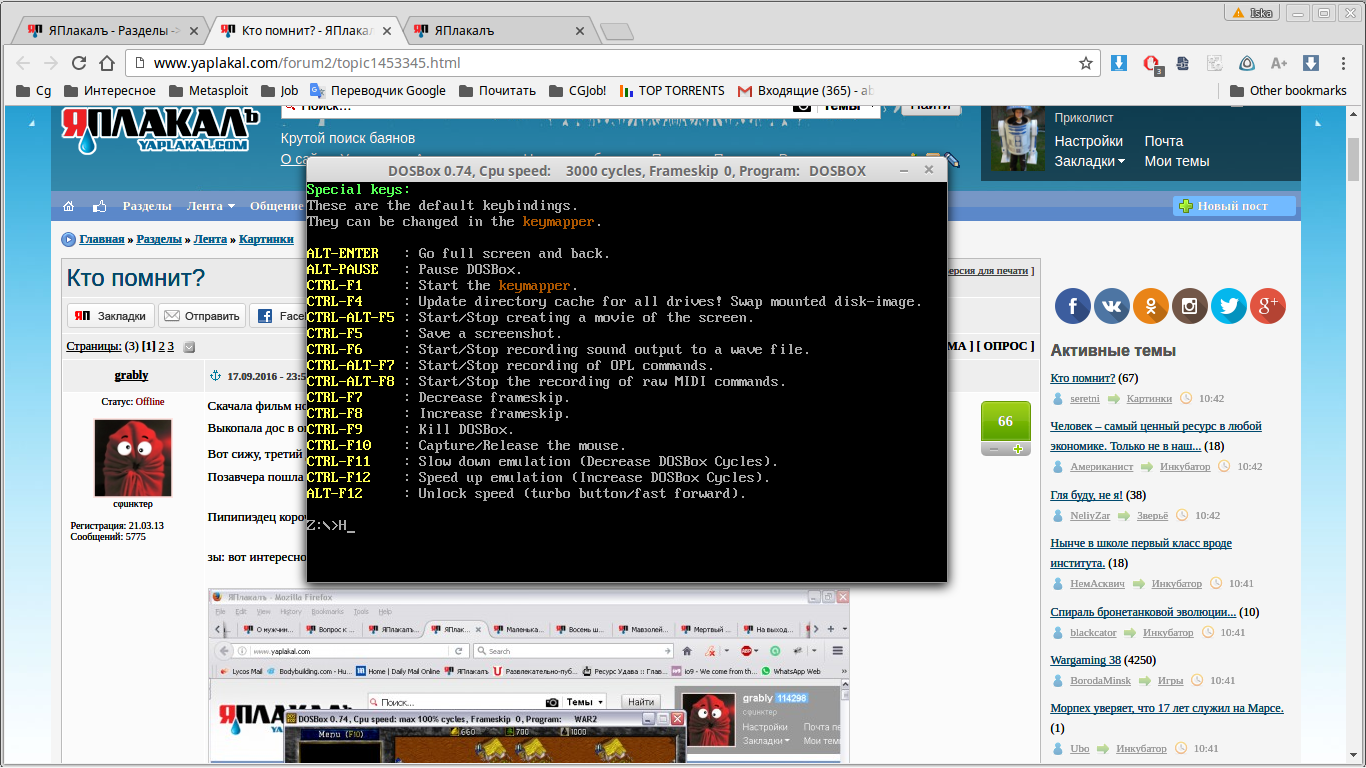Open grably's profile name link
This screenshot has width=1366, height=768.
(132, 375)
